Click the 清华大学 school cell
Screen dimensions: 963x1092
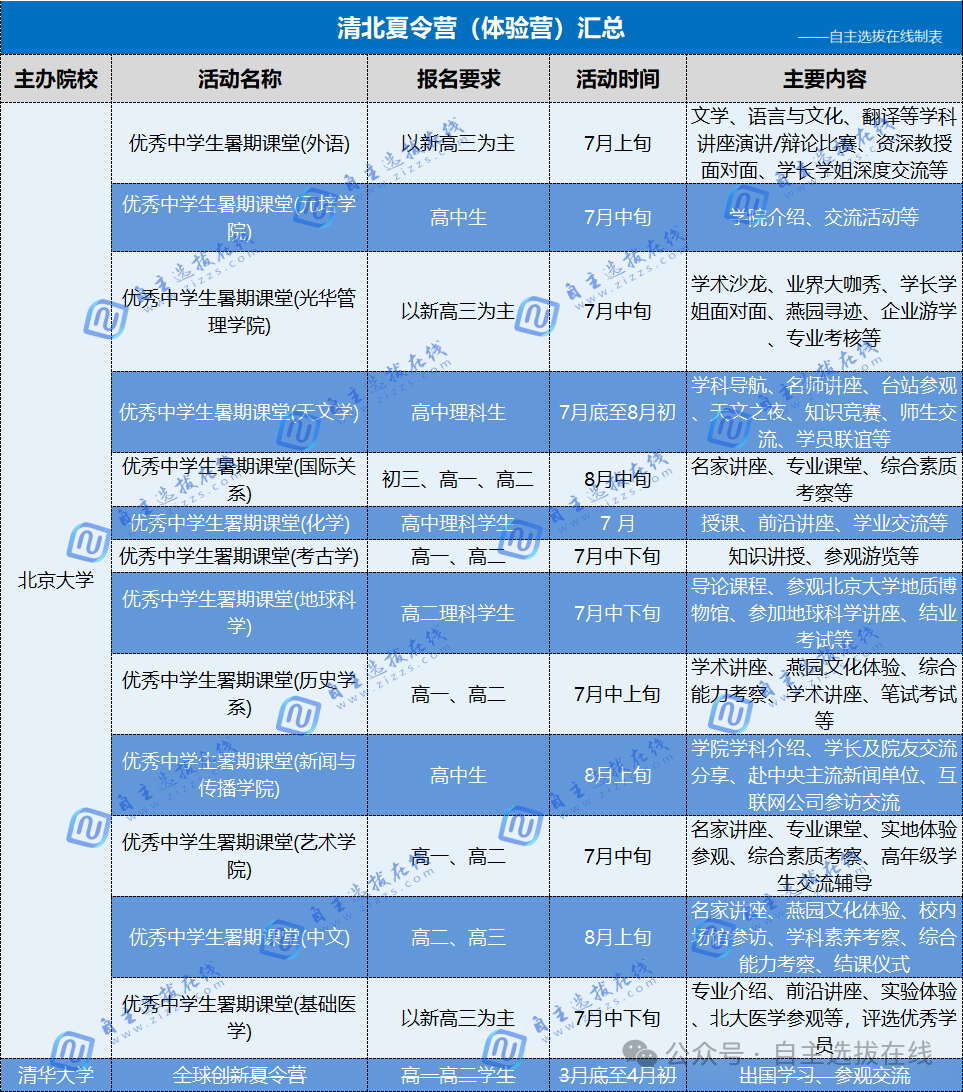point(56,1075)
